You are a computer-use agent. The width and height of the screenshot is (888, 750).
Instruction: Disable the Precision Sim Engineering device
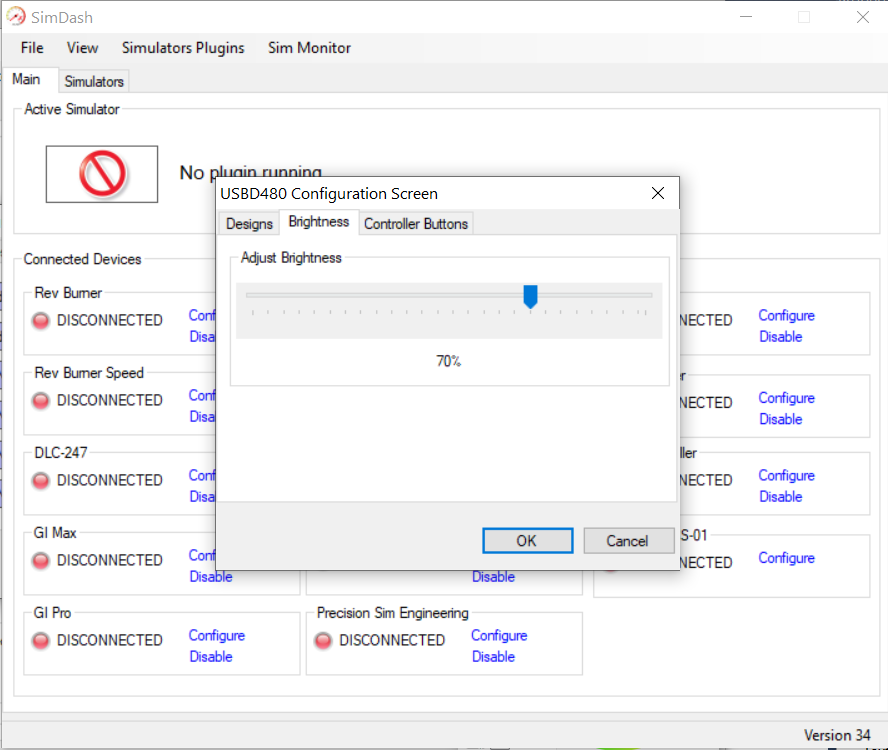coord(493,657)
